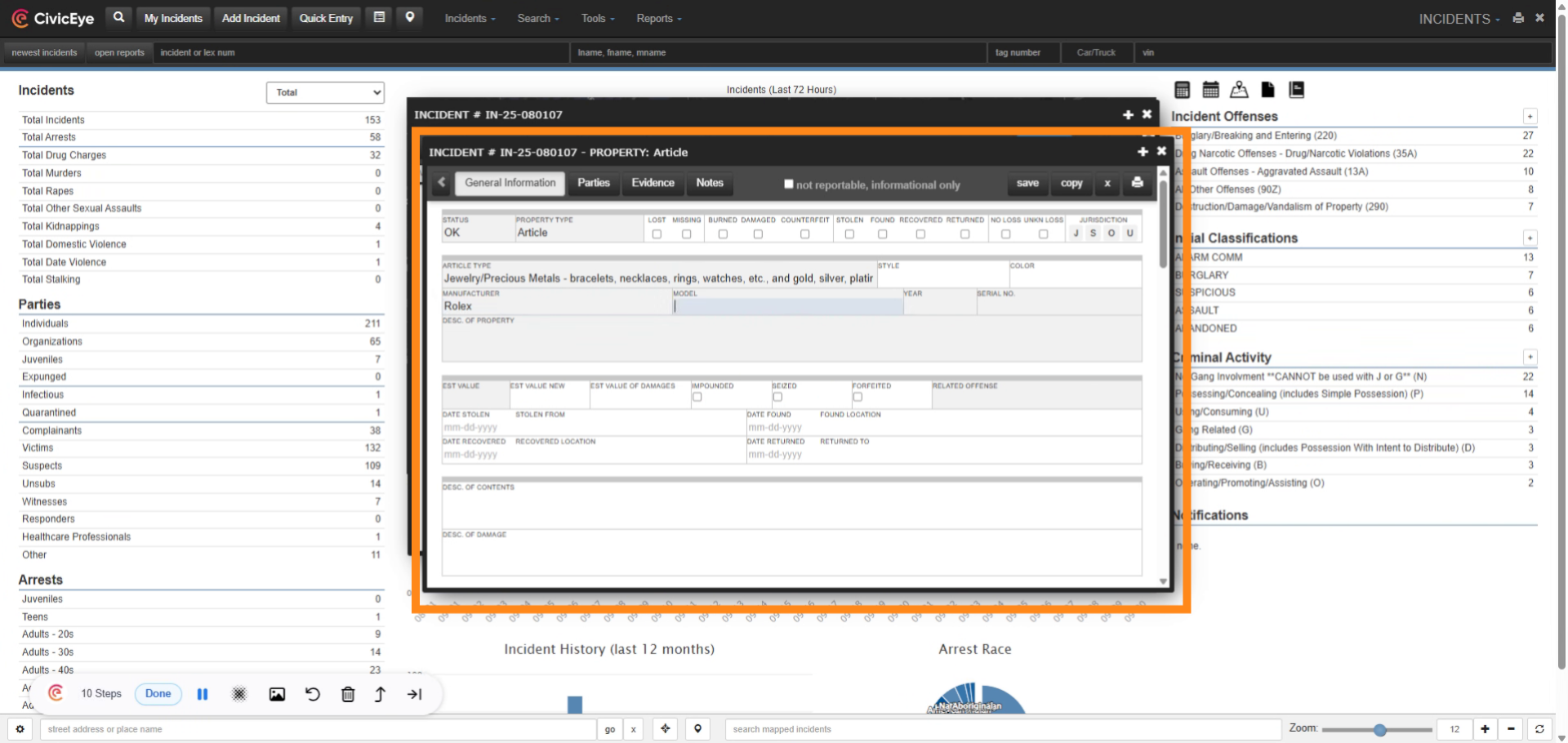Image resolution: width=1568 pixels, height=743 pixels.
Task: Click the street address search field
Action: click(318, 729)
